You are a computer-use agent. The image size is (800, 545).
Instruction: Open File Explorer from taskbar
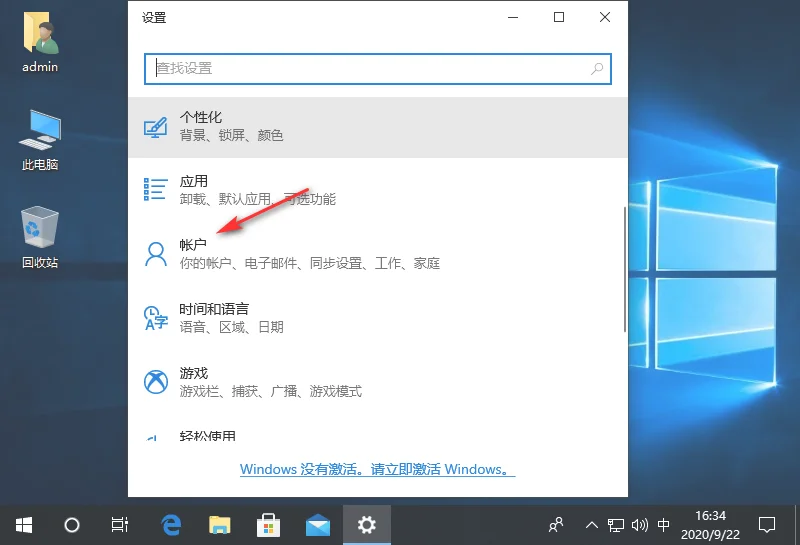click(220, 525)
